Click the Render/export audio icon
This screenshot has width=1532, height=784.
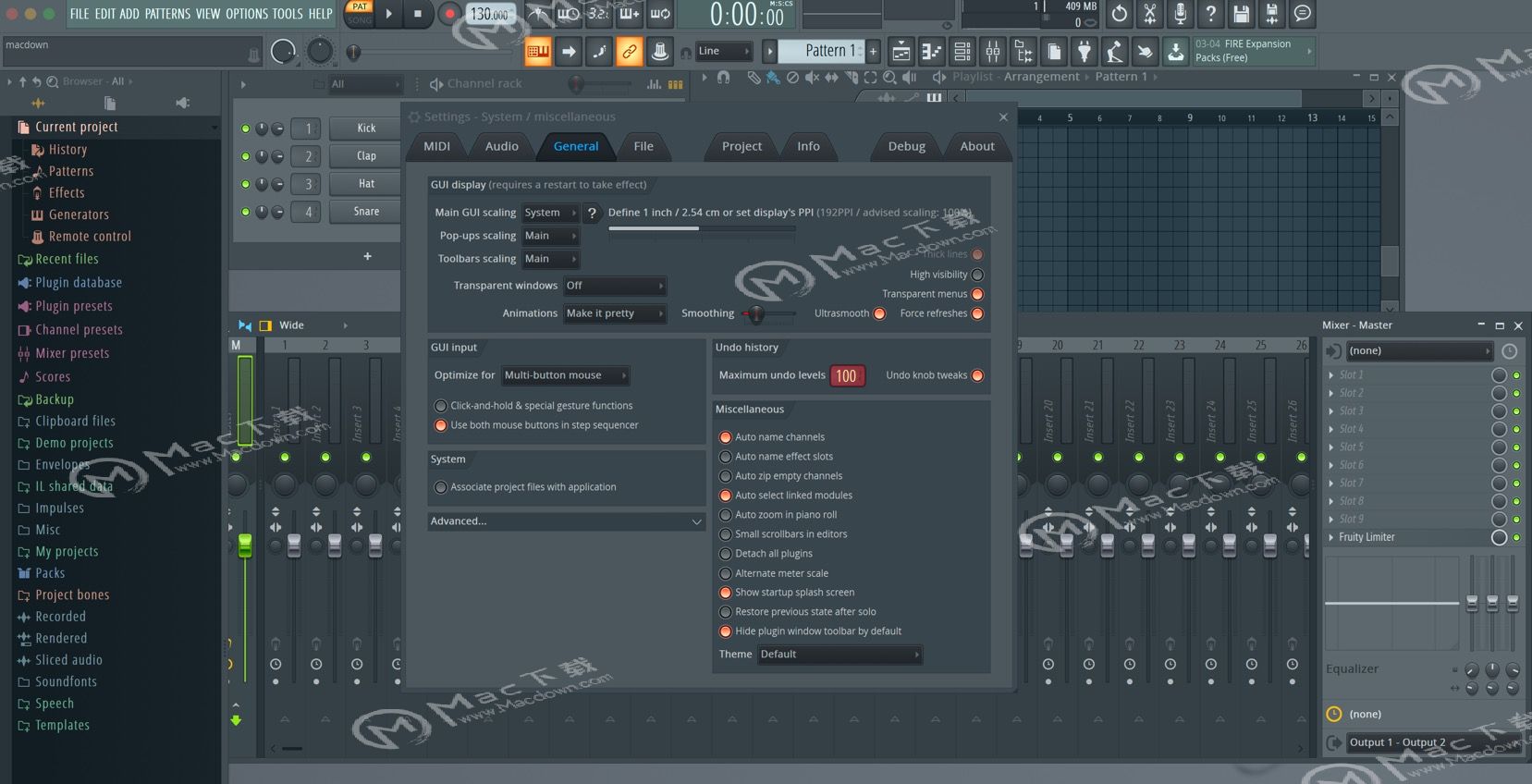1272,14
